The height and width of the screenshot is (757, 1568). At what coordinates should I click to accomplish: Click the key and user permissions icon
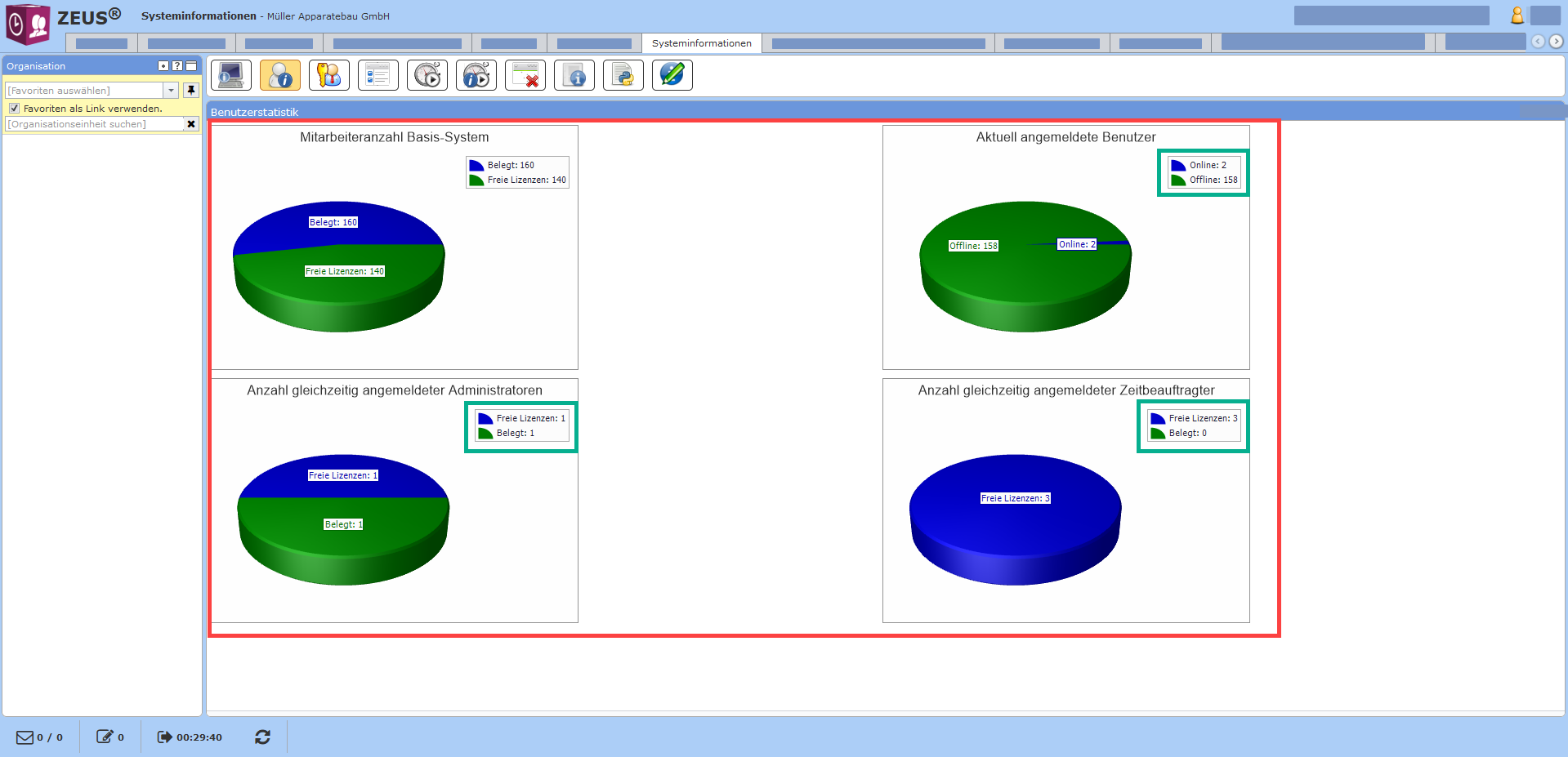[x=329, y=75]
